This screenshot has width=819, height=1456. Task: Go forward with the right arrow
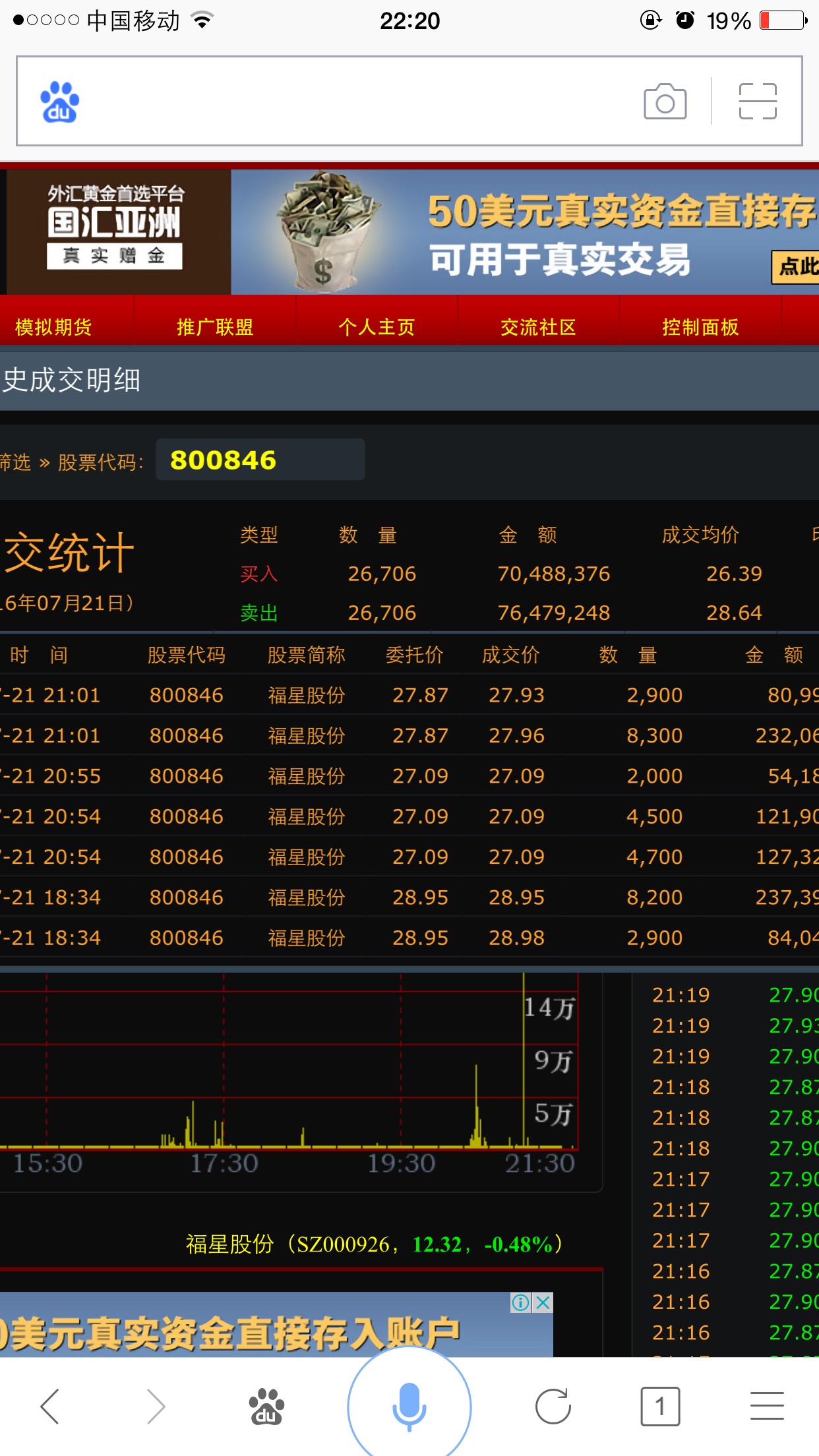point(155,1407)
